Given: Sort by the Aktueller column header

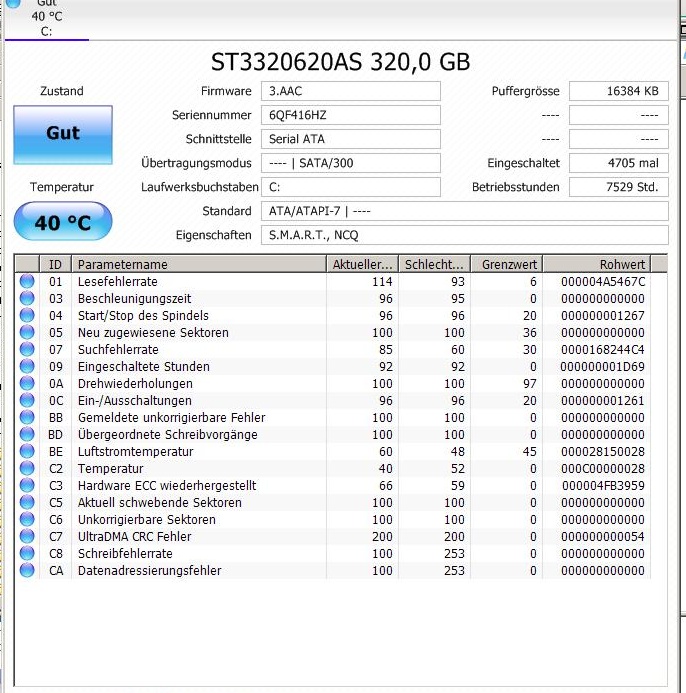Looking at the screenshot, I should [362, 264].
